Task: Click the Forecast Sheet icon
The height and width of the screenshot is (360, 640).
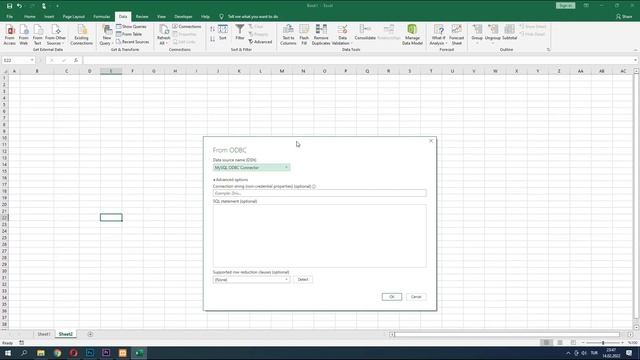Action: pyautogui.click(x=456, y=34)
